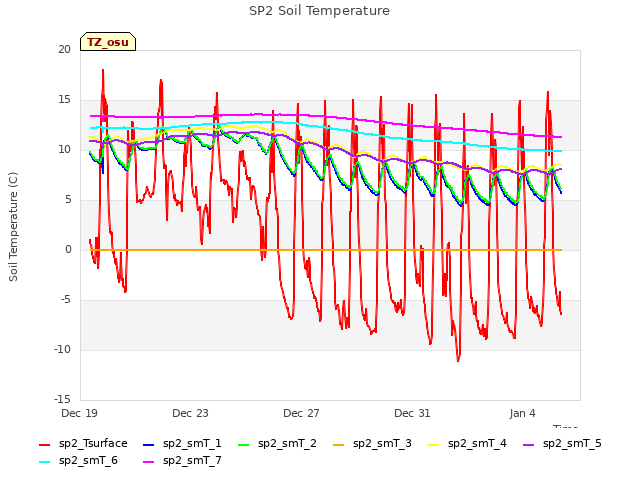Click the yellow sp2_smT_4 legend swatch

[434, 444]
